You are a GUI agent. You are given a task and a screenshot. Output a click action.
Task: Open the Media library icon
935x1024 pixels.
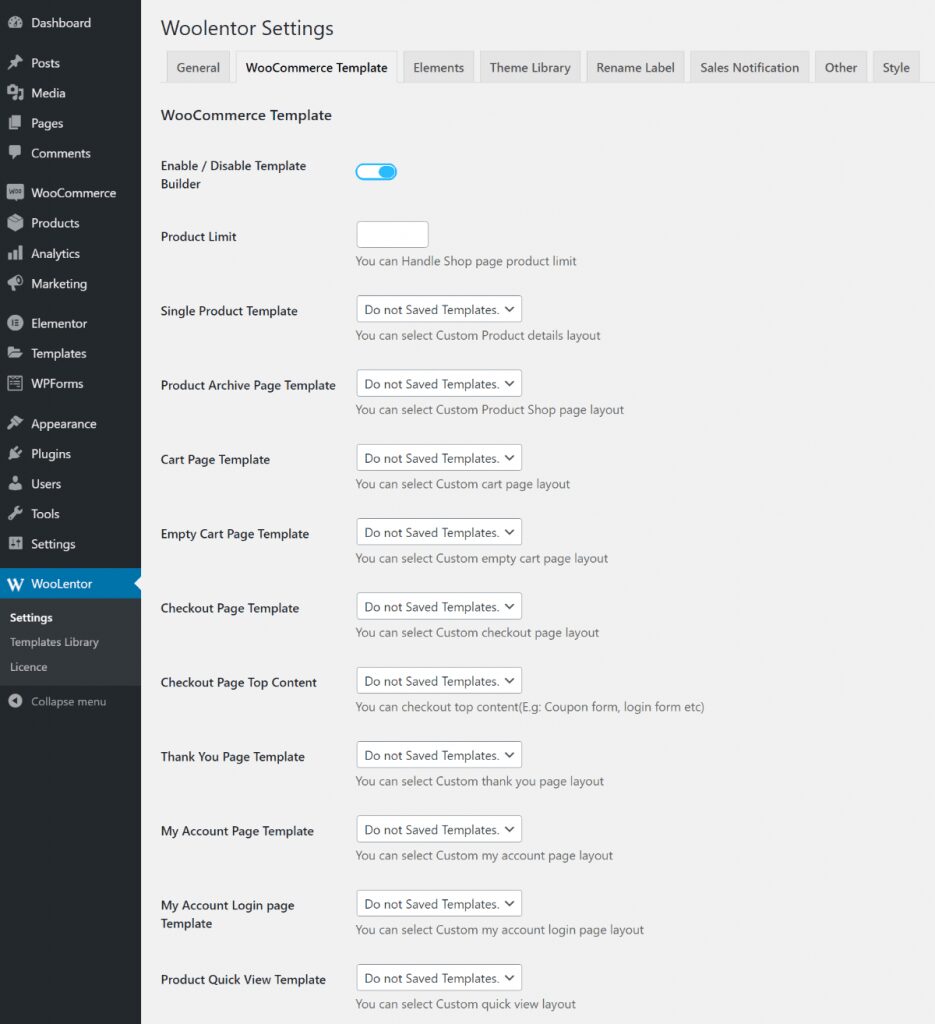17,93
